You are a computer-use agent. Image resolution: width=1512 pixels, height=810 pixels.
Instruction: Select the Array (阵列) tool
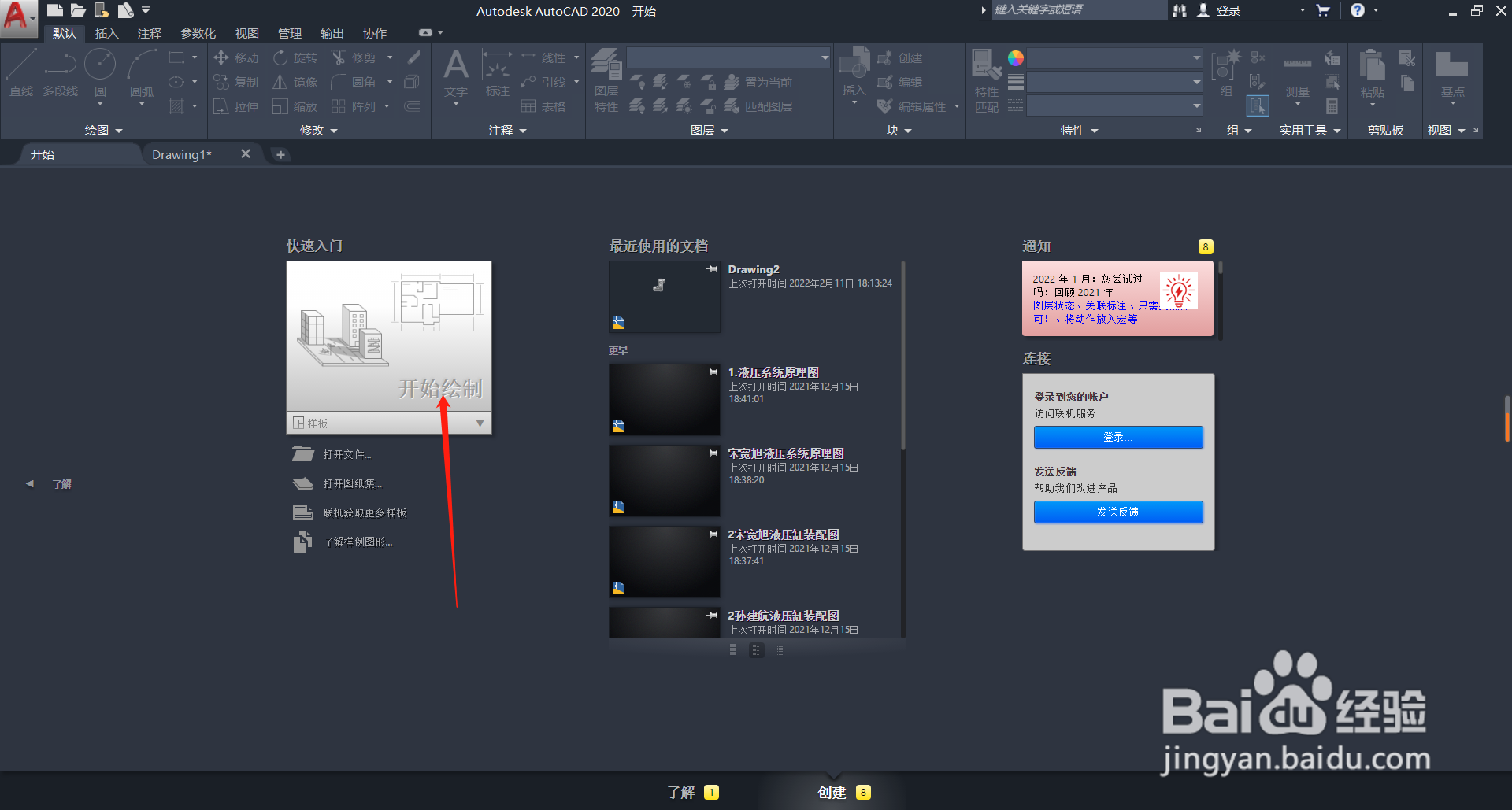click(354, 107)
